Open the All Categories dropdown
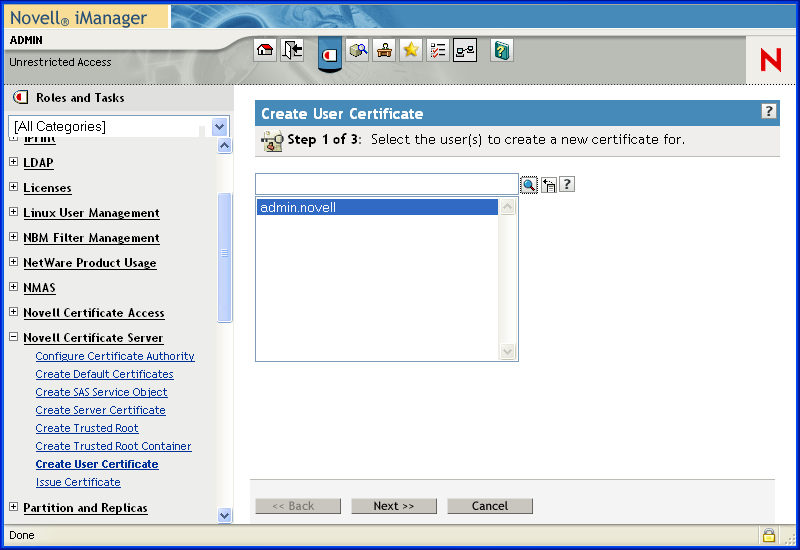This screenshot has height=550, width=800. coord(220,127)
